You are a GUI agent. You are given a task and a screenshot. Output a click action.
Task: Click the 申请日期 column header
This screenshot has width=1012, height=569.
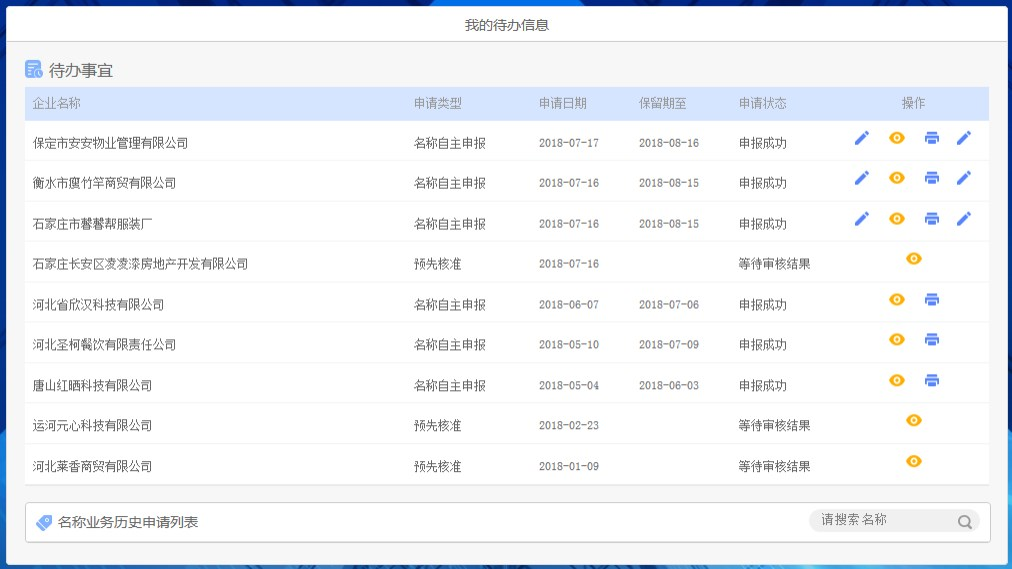point(563,103)
